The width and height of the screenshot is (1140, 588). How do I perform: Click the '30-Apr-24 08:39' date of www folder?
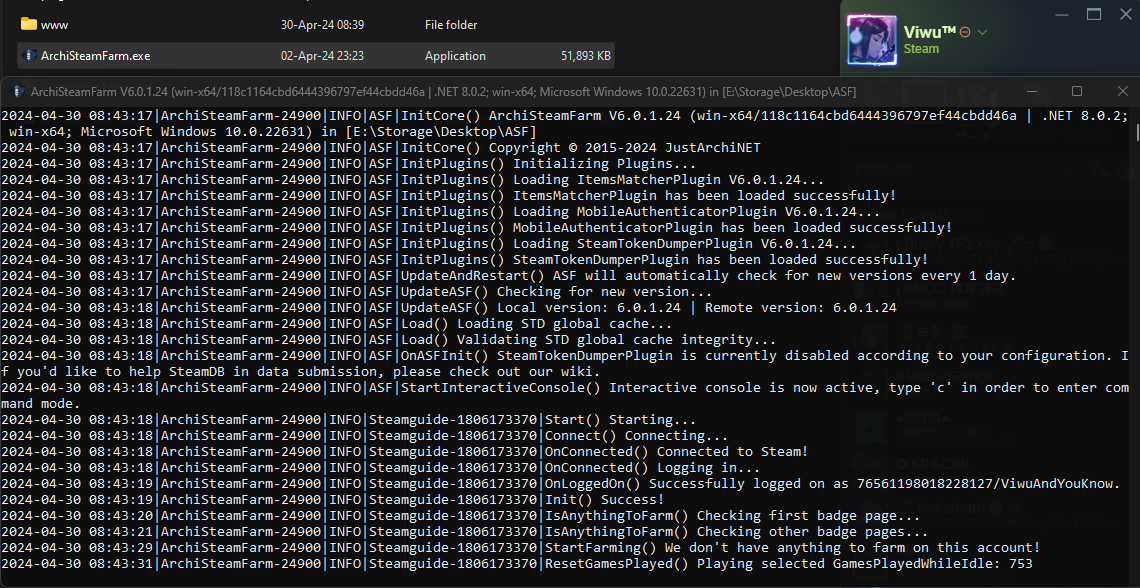(x=322, y=25)
